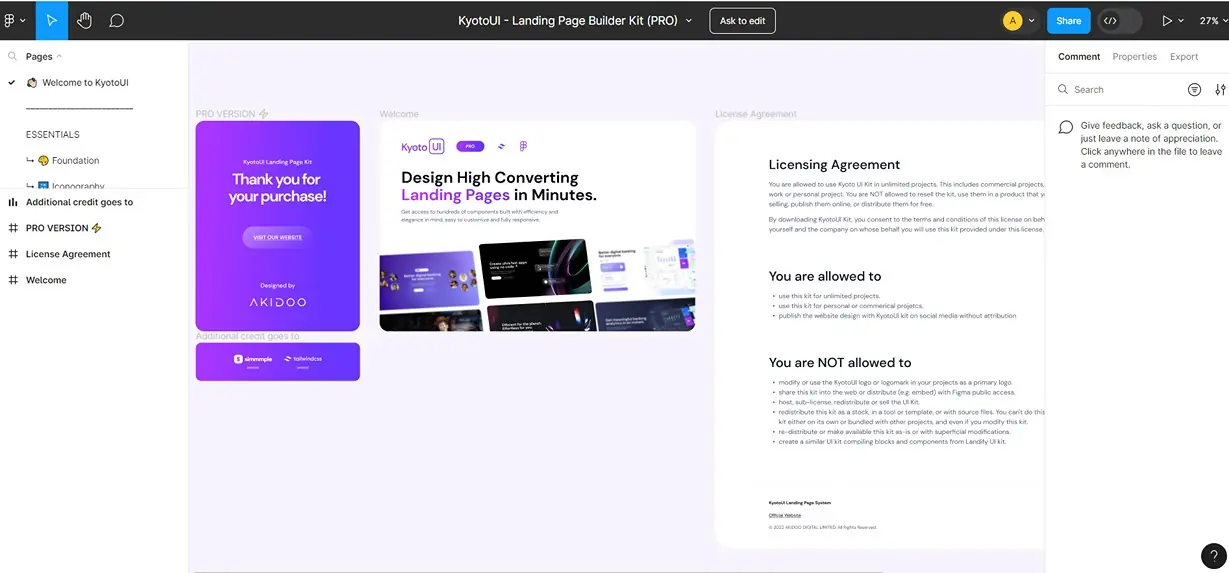Collapse the Pages list chevron

59,57
